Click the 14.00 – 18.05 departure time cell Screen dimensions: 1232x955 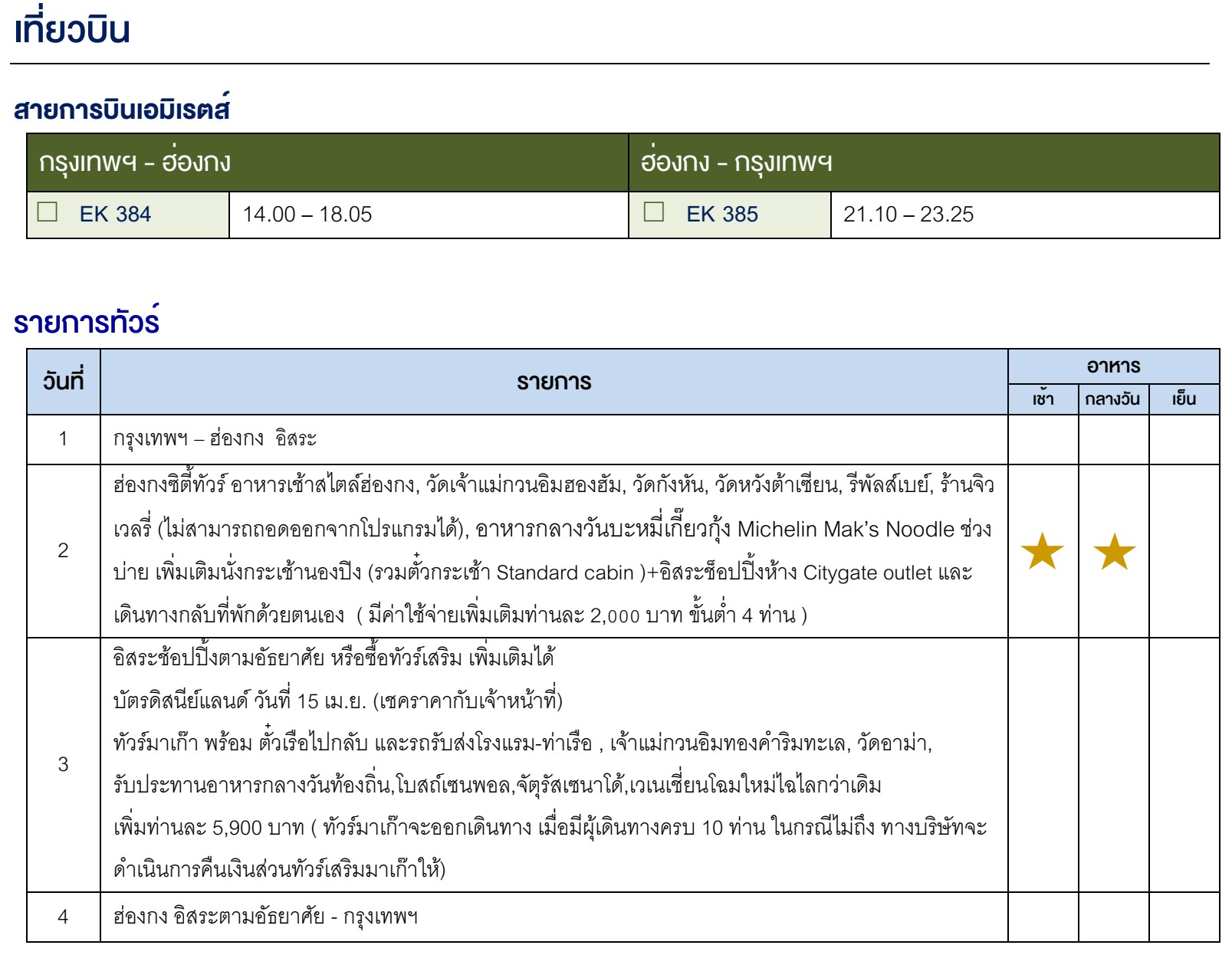(x=307, y=215)
